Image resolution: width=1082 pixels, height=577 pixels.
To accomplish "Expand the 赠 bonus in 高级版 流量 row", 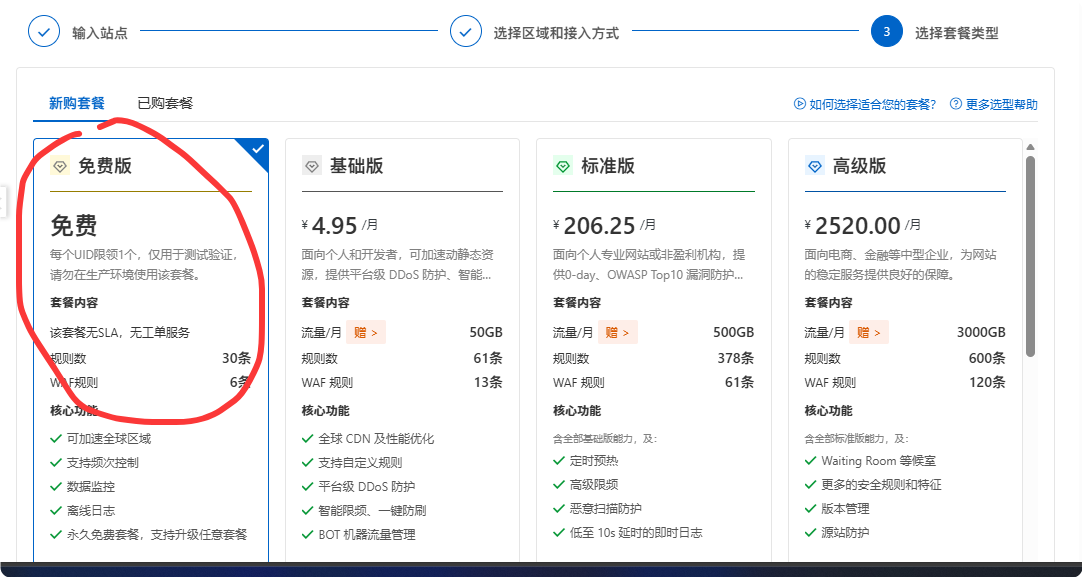I will coord(869,332).
